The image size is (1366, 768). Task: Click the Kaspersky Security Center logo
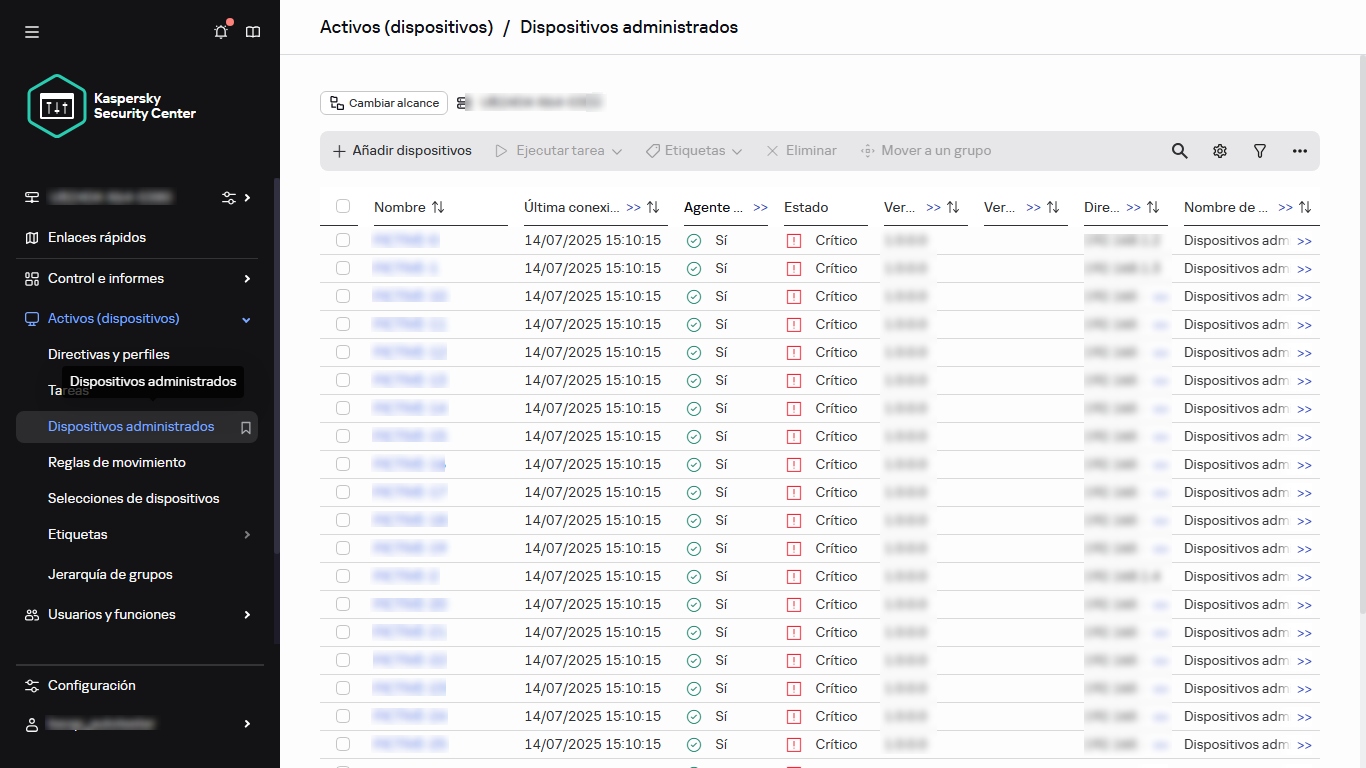pos(57,105)
